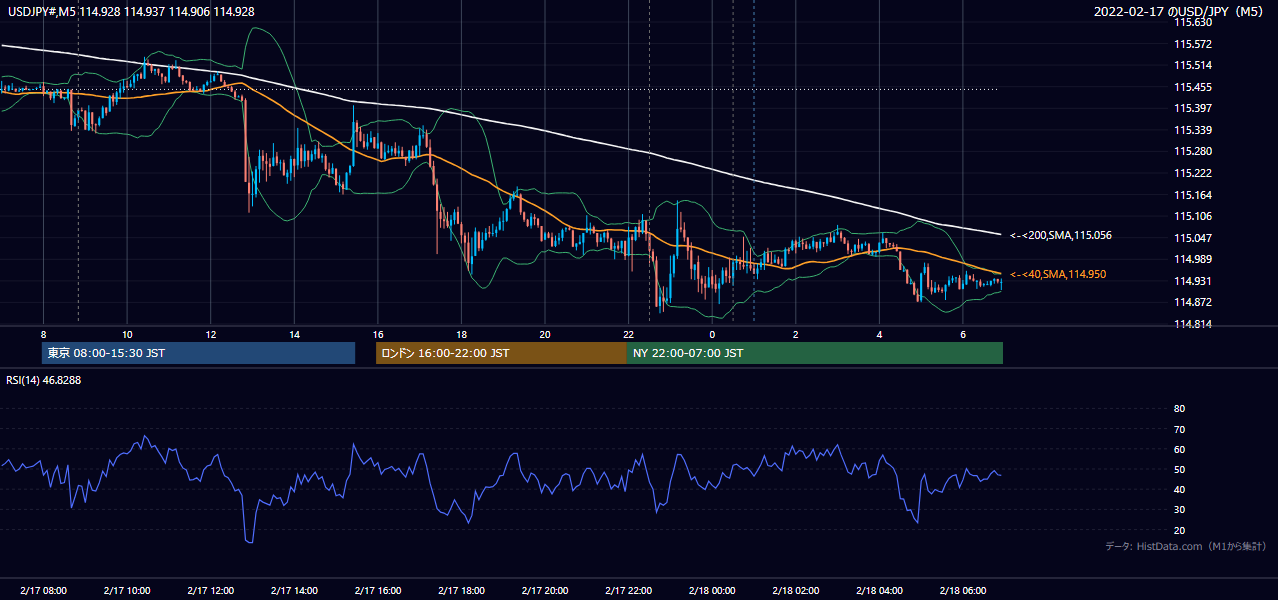Select the 東京 08:00-15:30 JST session bar

[x=198, y=353]
